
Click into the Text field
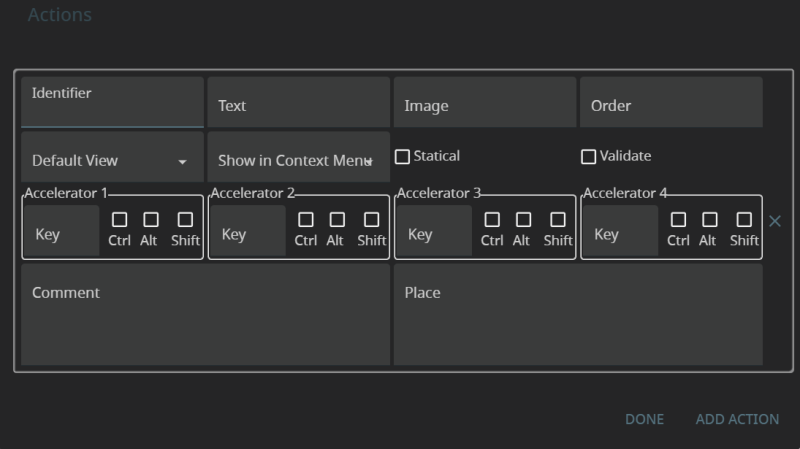[x=298, y=105]
